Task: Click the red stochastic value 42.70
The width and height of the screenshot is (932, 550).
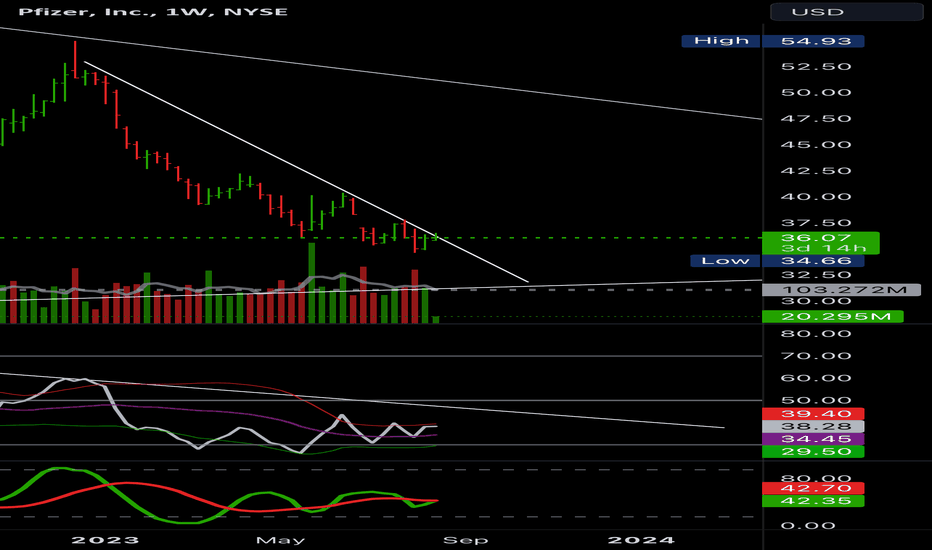Action: [x=813, y=488]
